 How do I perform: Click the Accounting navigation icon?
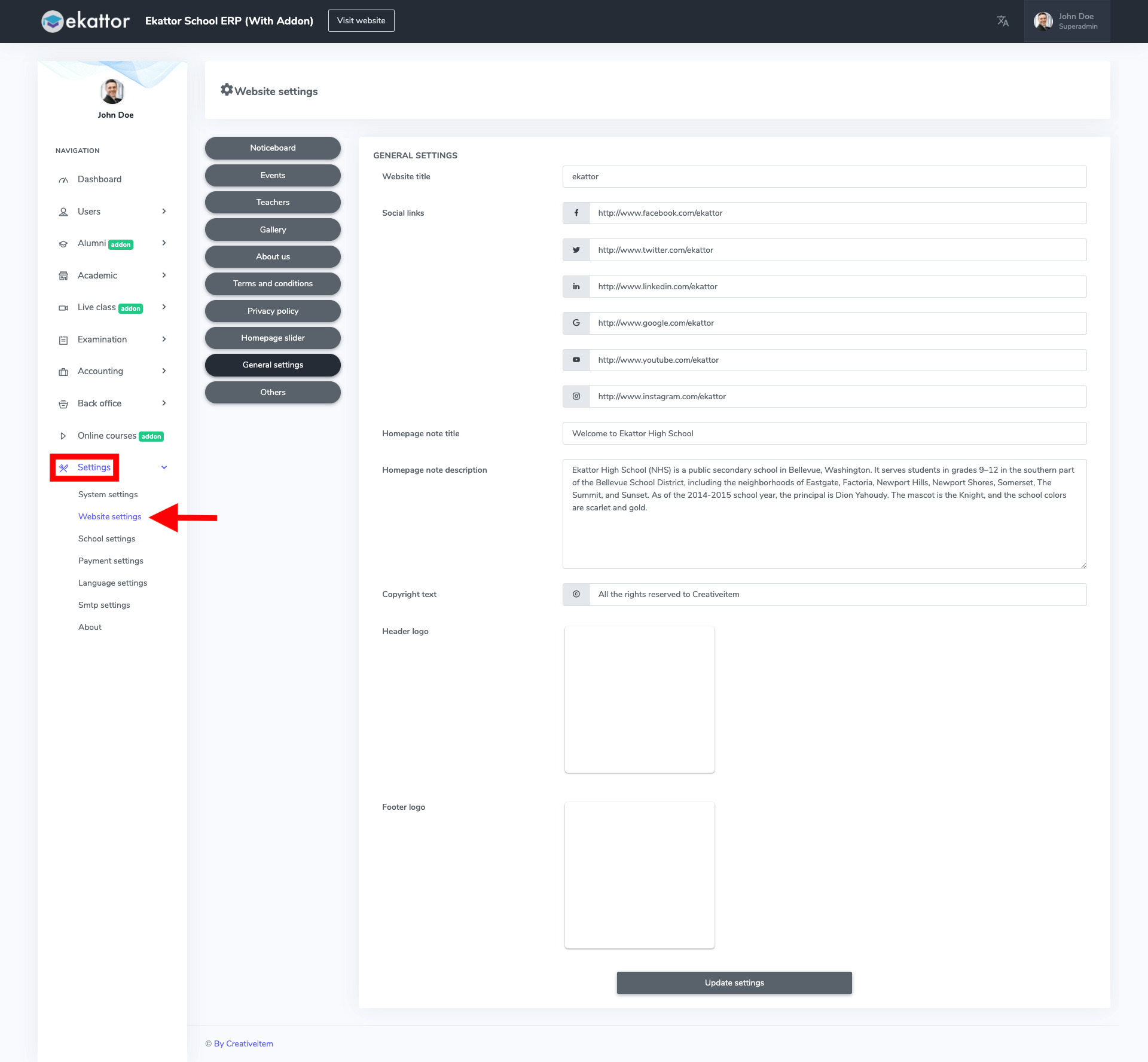(63, 372)
